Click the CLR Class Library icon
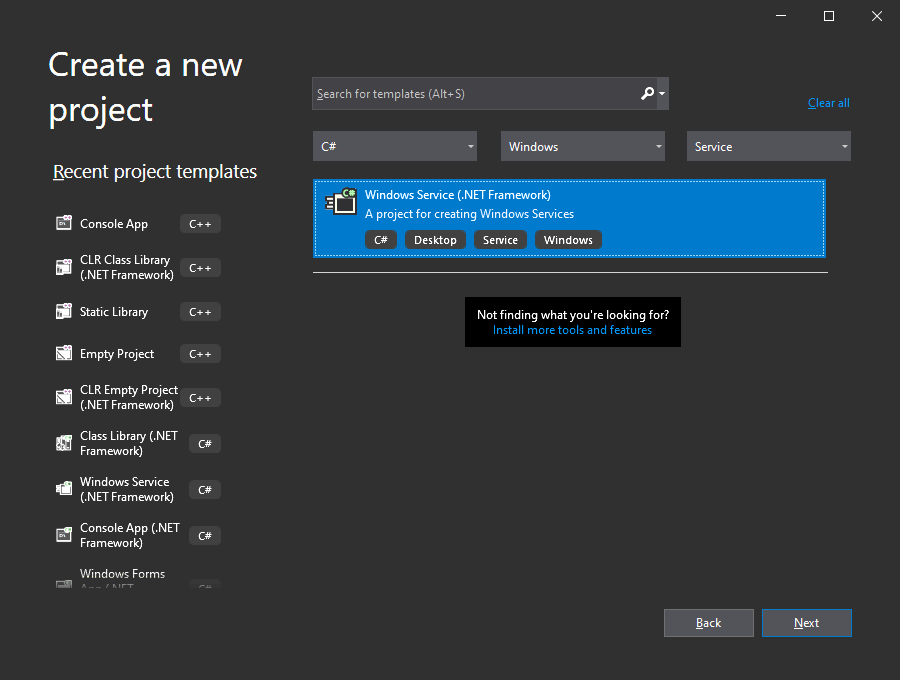The width and height of the screenshot is (900, 680). (64, 267)
